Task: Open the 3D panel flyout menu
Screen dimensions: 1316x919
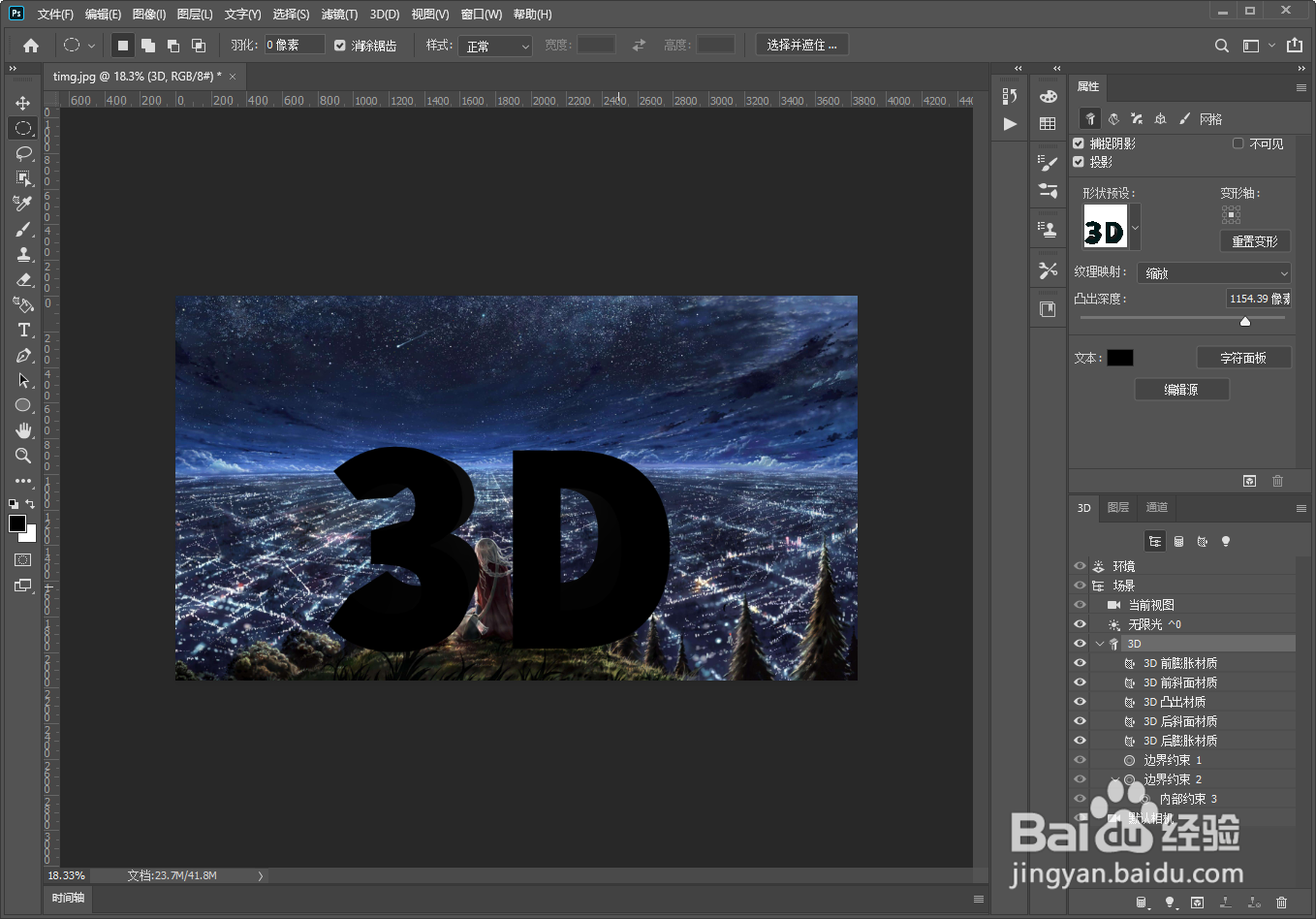Action: (1301, 508)
